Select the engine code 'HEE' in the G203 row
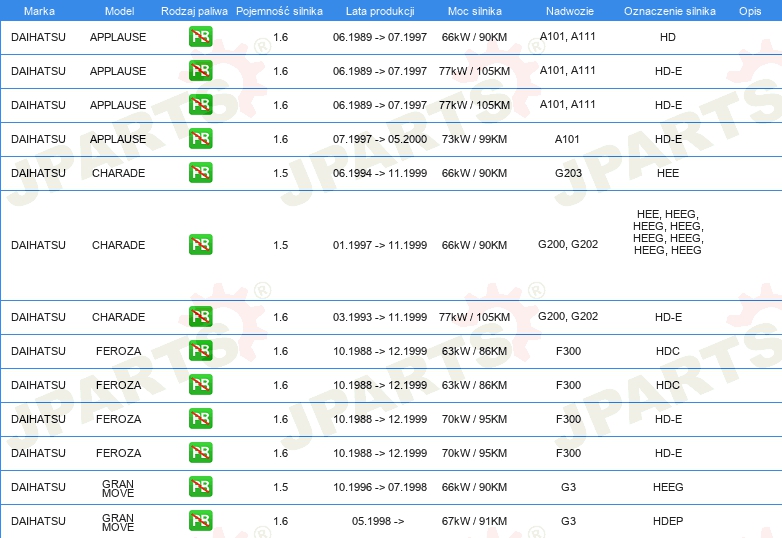 click(668, 173)
